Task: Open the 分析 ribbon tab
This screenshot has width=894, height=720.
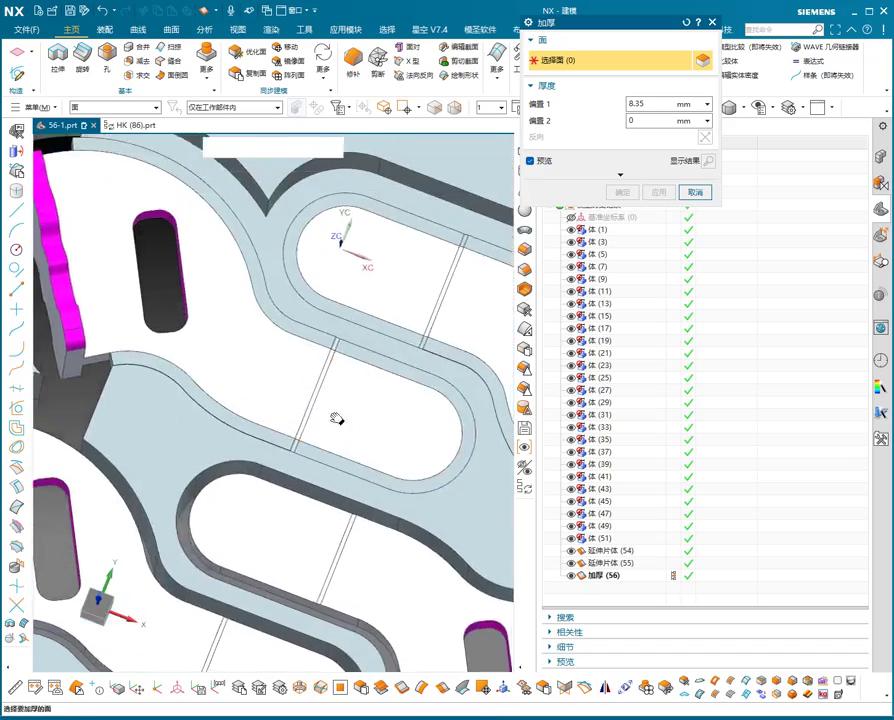Action: 204,30
